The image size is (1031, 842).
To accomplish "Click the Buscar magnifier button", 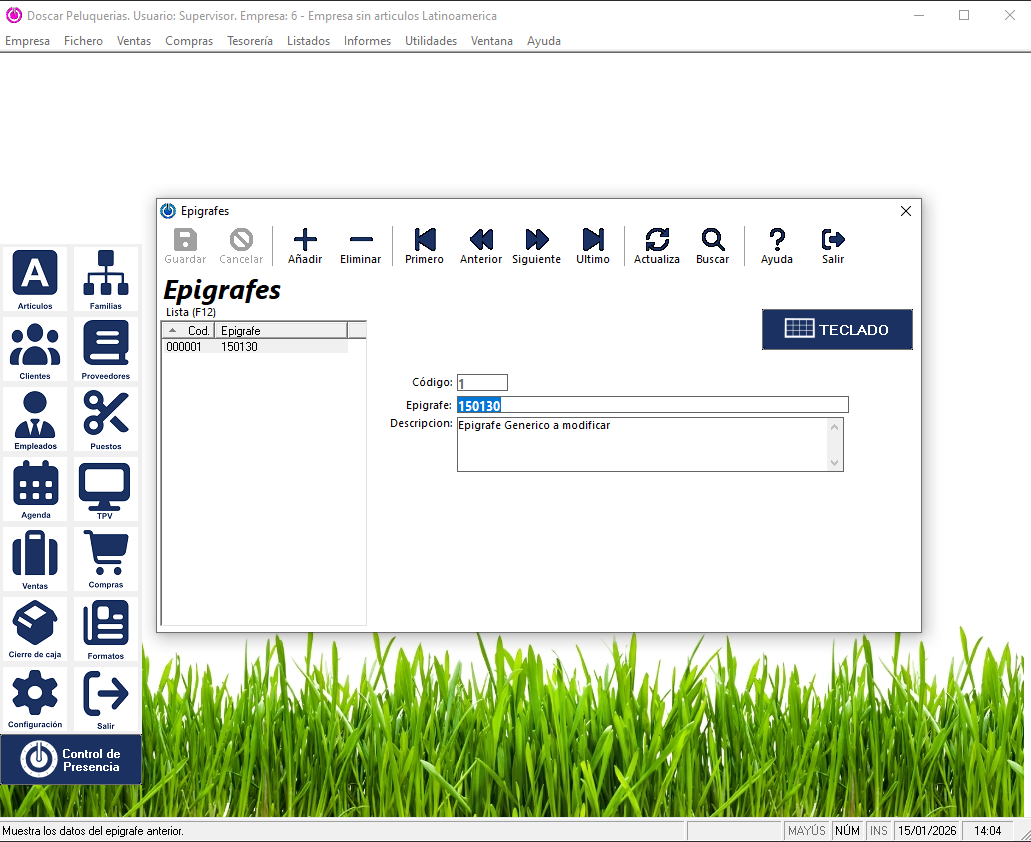I will point(712,246).
